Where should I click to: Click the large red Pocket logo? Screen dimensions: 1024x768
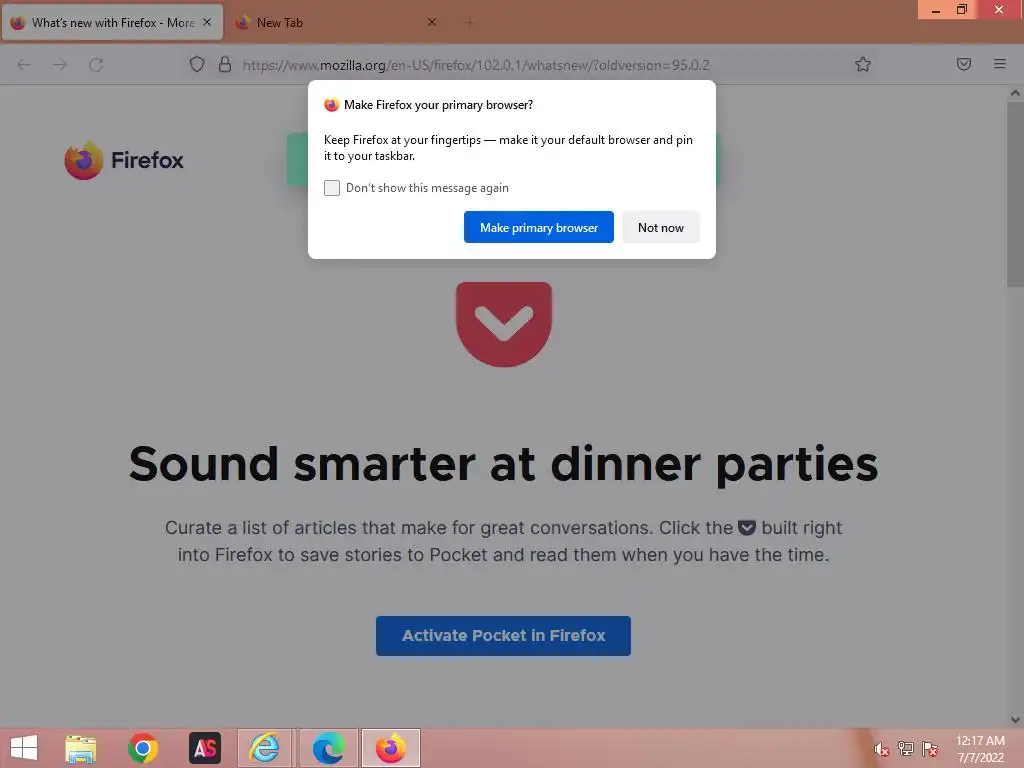[x=504, y=324]
